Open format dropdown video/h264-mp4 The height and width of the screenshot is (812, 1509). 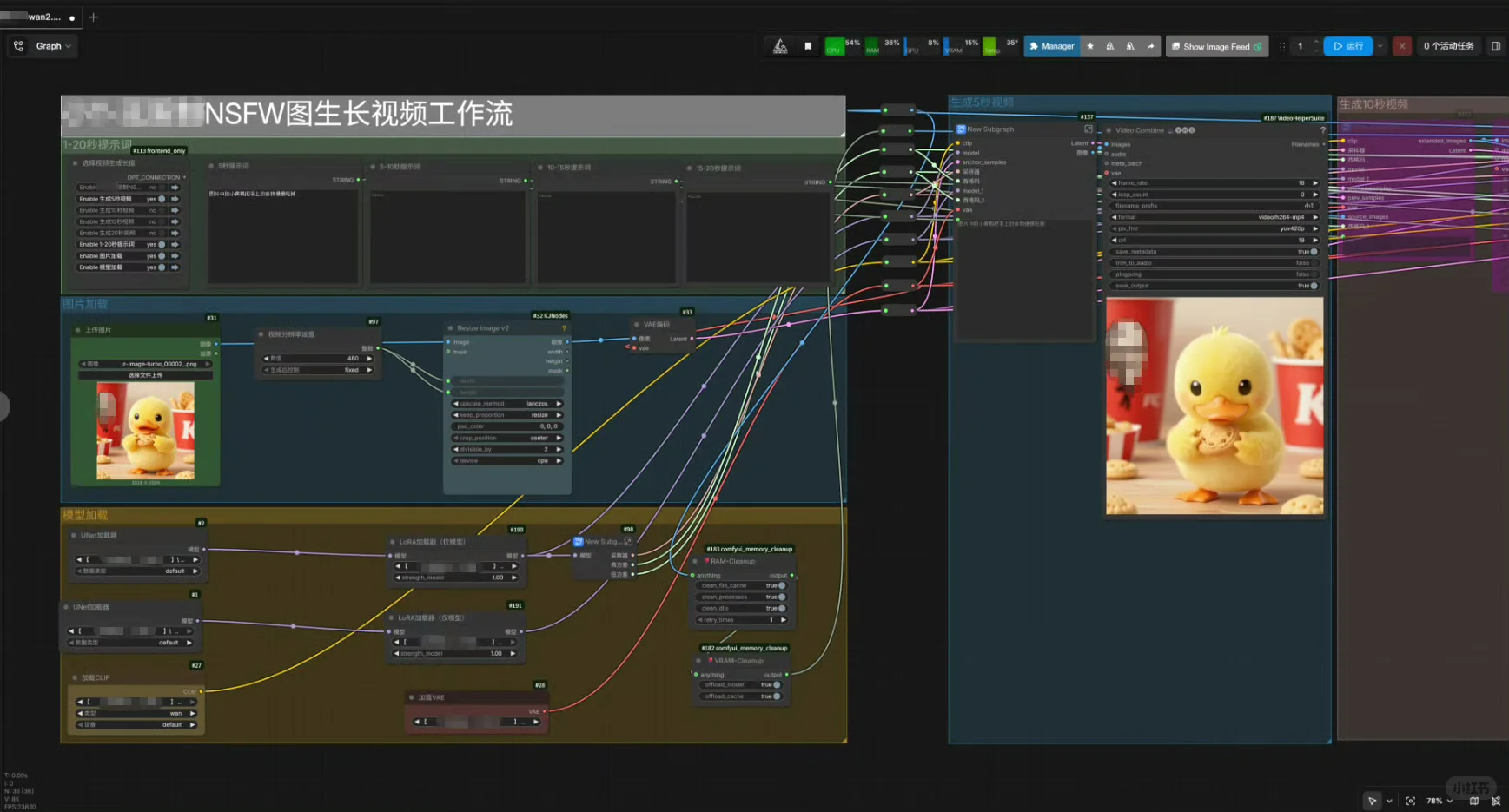tap(1214, 217)
